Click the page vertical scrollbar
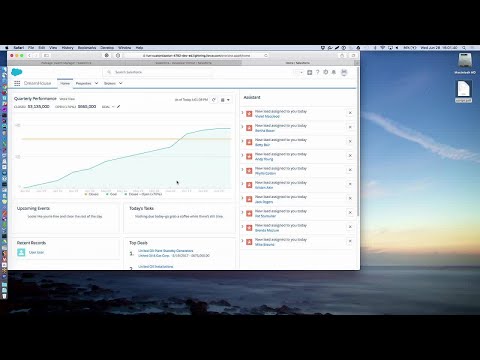 tap(358, 142)
